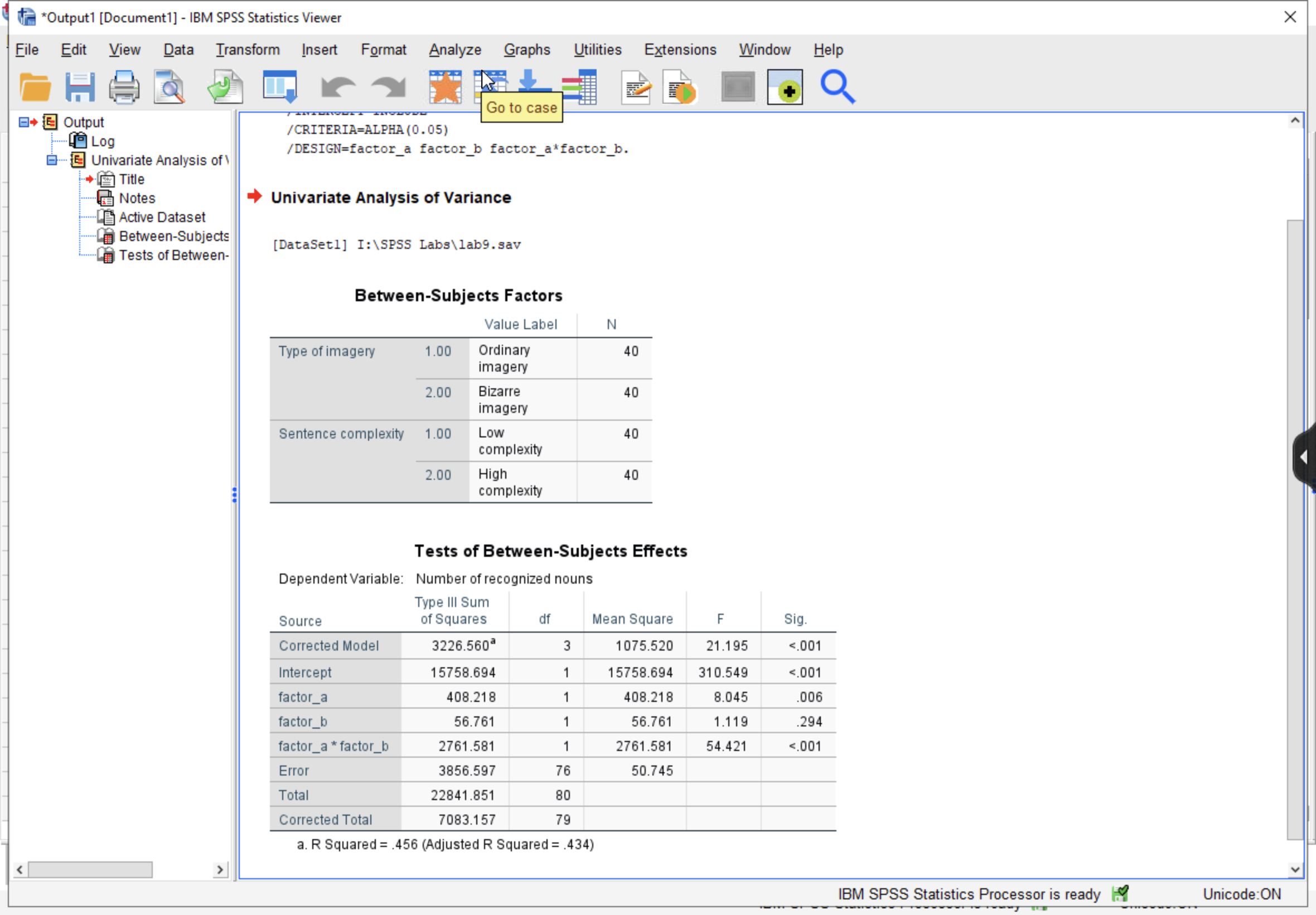1316x915 pixels.
Task: Click the vertical scrollbar down arrow
Action: 1295,869
